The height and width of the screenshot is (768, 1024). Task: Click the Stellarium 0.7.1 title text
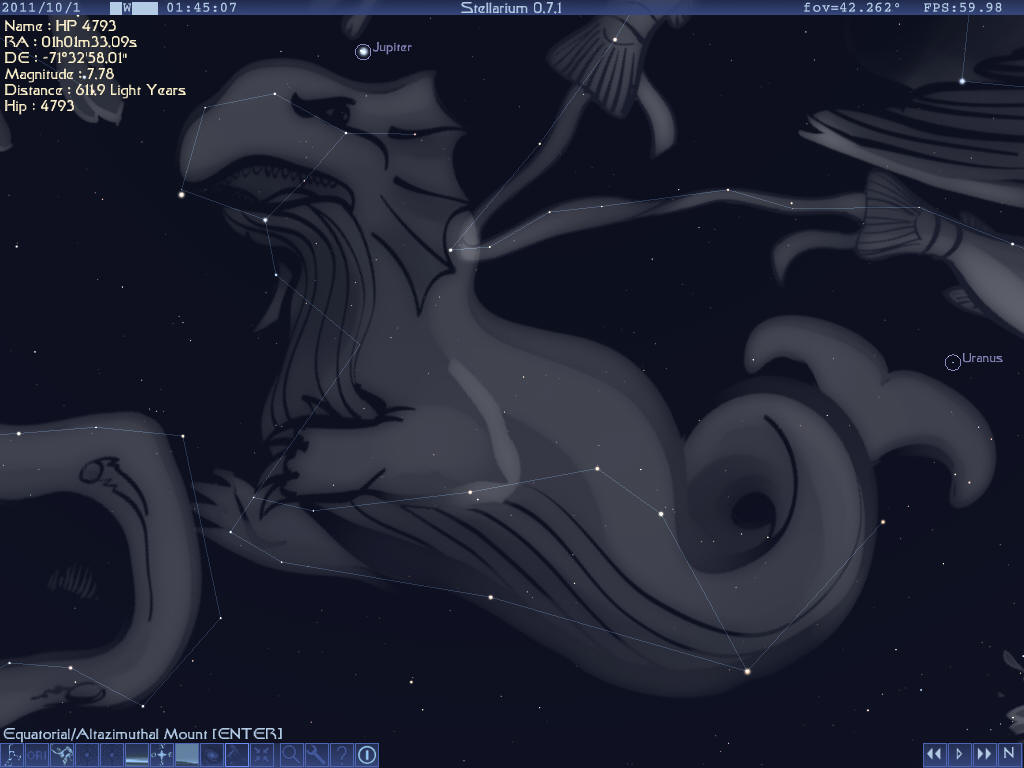coord(511,8)
